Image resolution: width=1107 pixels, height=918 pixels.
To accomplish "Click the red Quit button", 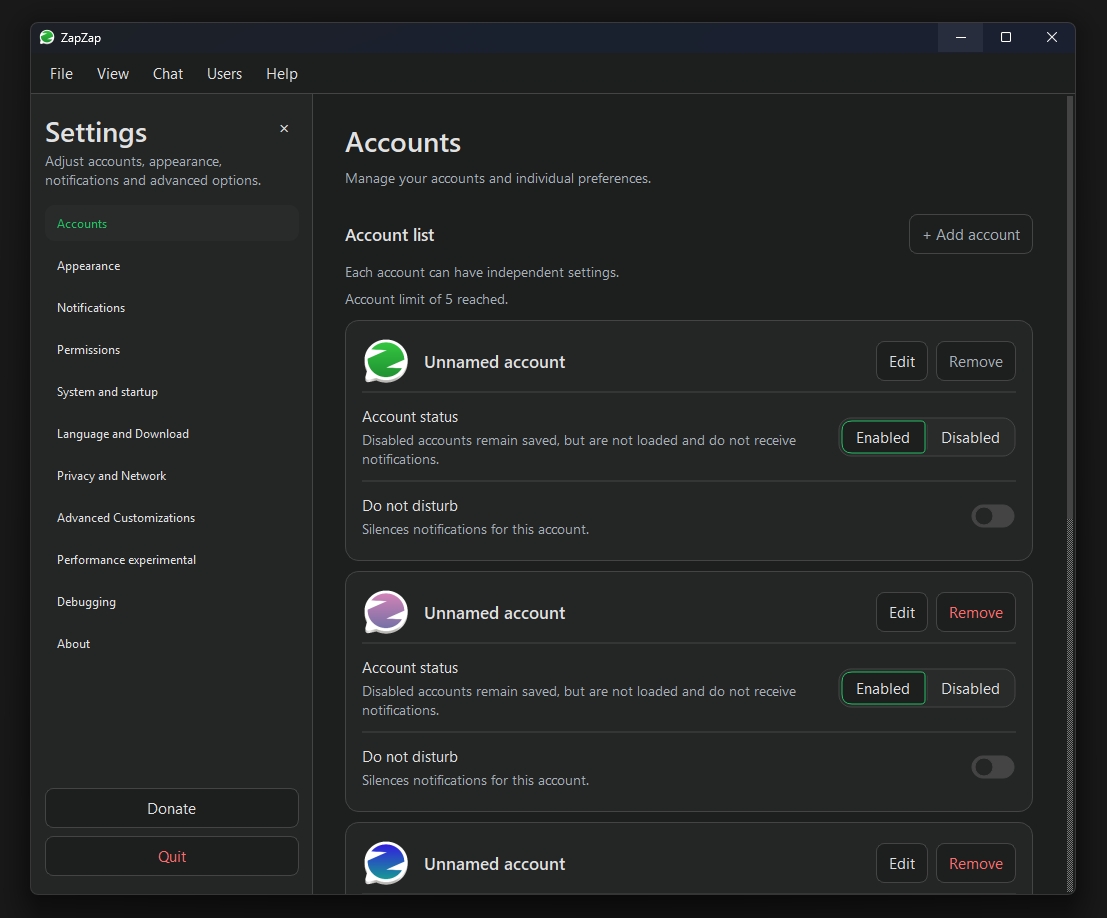I will (x=172, y=857).
